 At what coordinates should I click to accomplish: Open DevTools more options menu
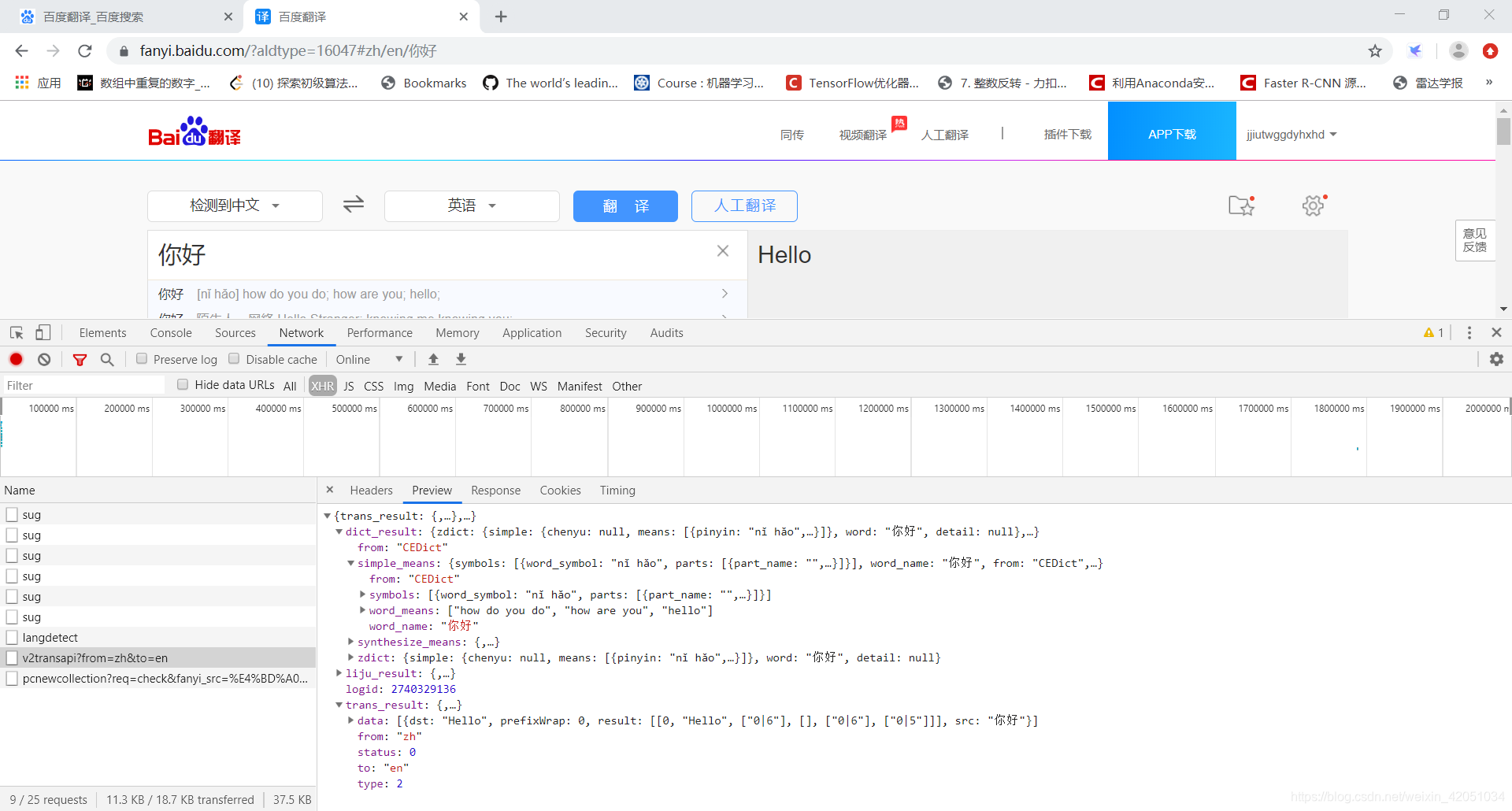point(1469,333)
